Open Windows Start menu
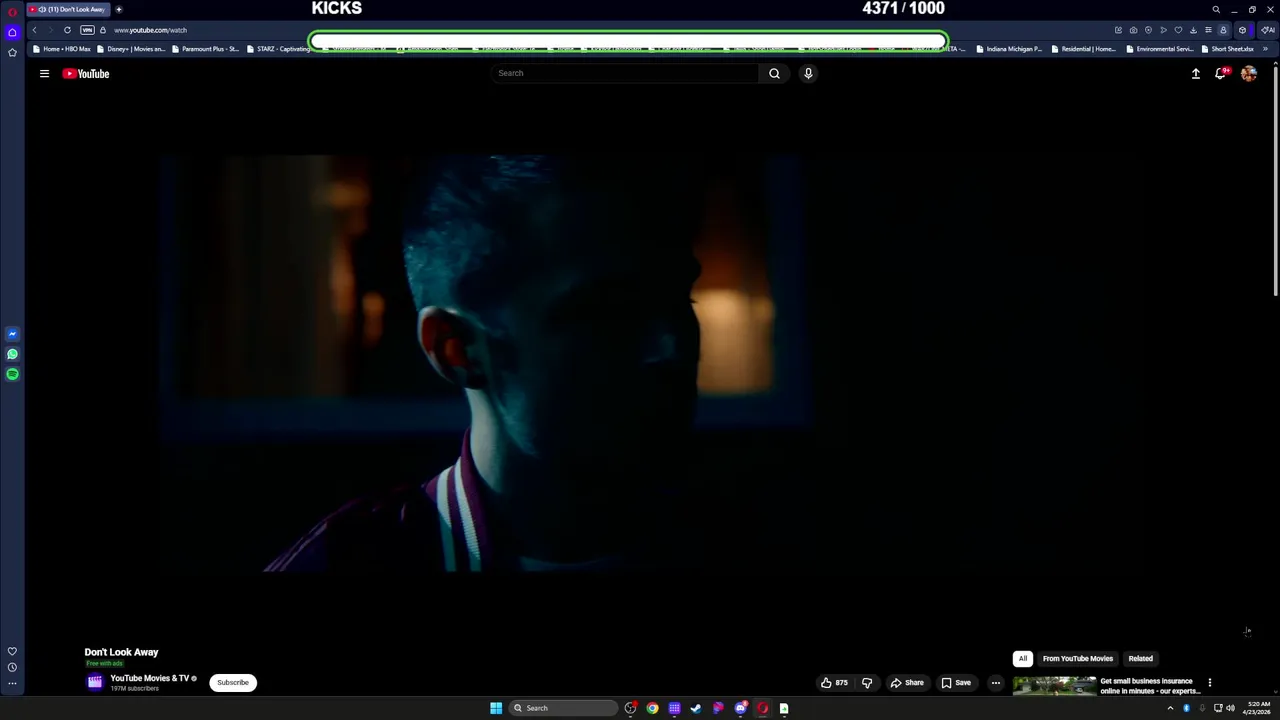The image size is (1280, 720). coord(496,708)
